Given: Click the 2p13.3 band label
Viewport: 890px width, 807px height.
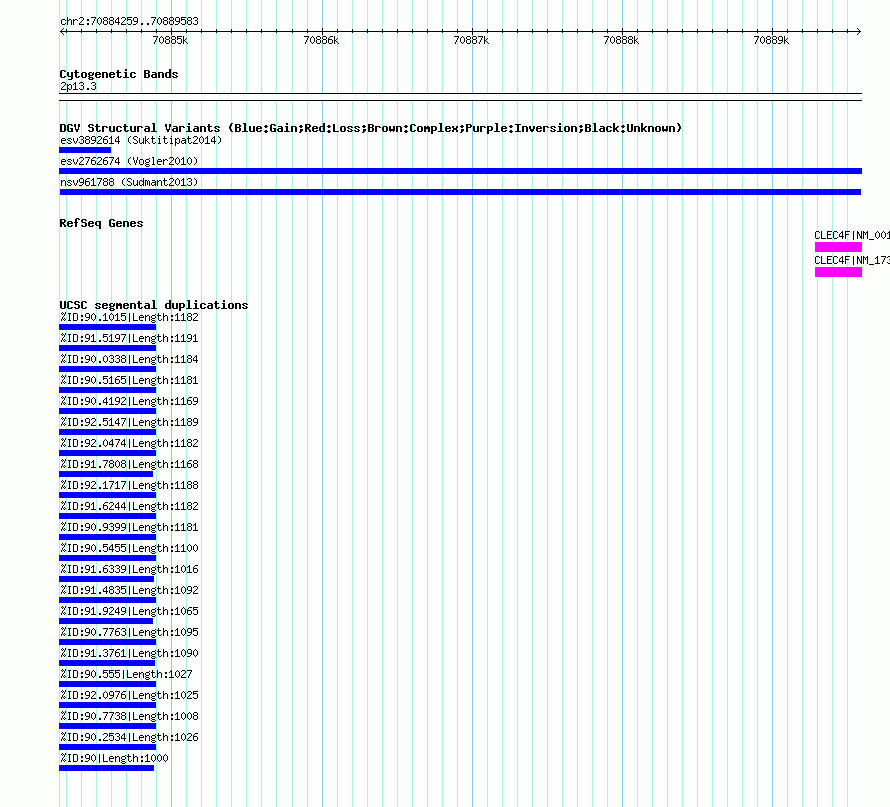Looking at the screenshot, I should click(78, 86).
